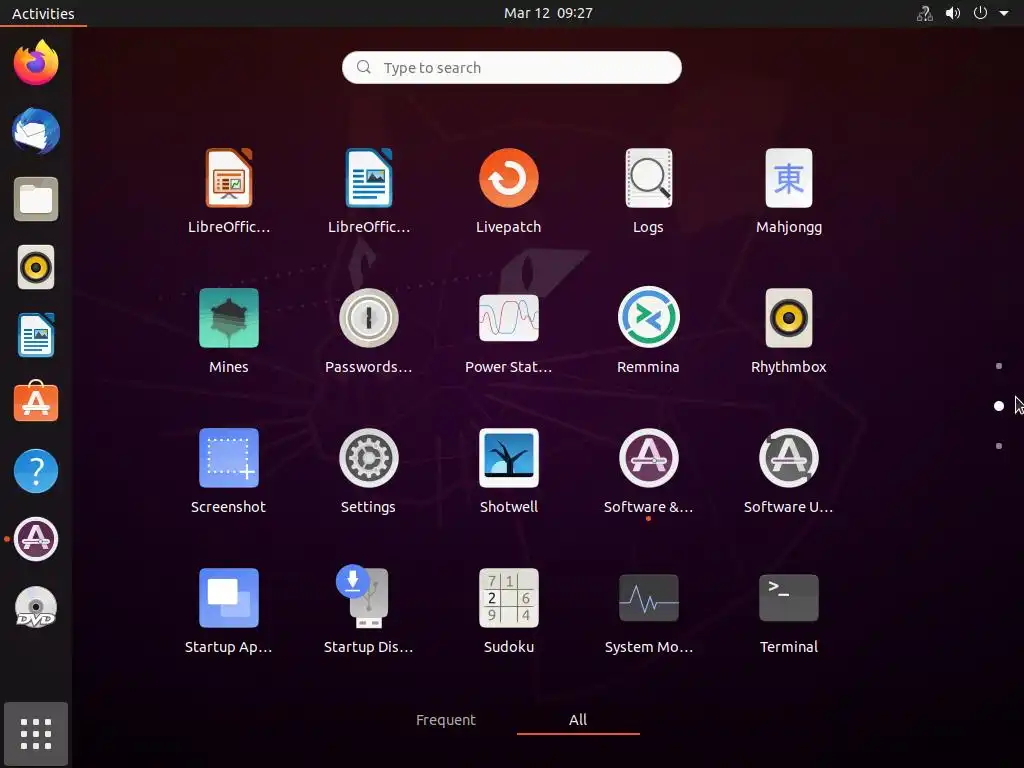Screen dimensions: 1024x768
Task: Click the network status icon
Action: [924, 13]
